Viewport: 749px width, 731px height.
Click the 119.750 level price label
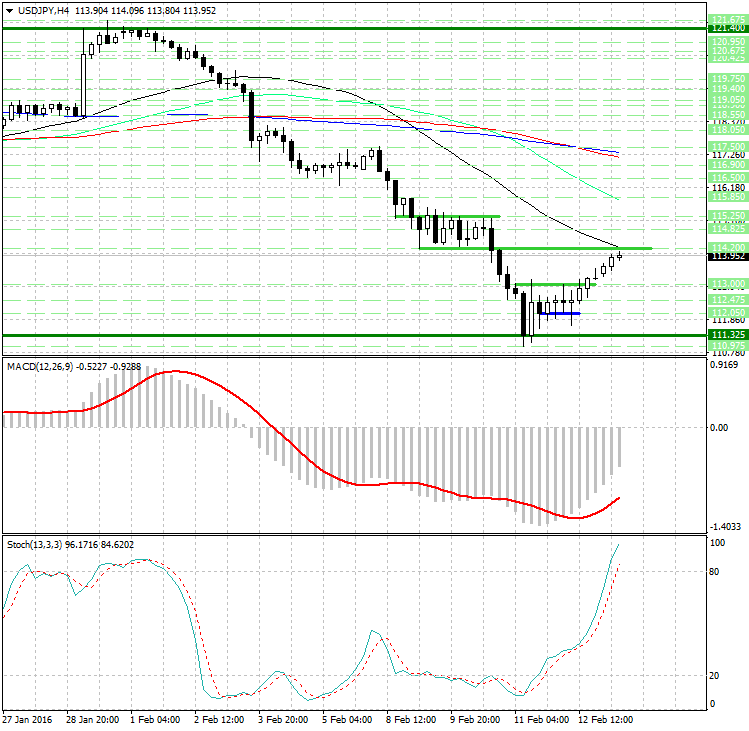(728, 78)
